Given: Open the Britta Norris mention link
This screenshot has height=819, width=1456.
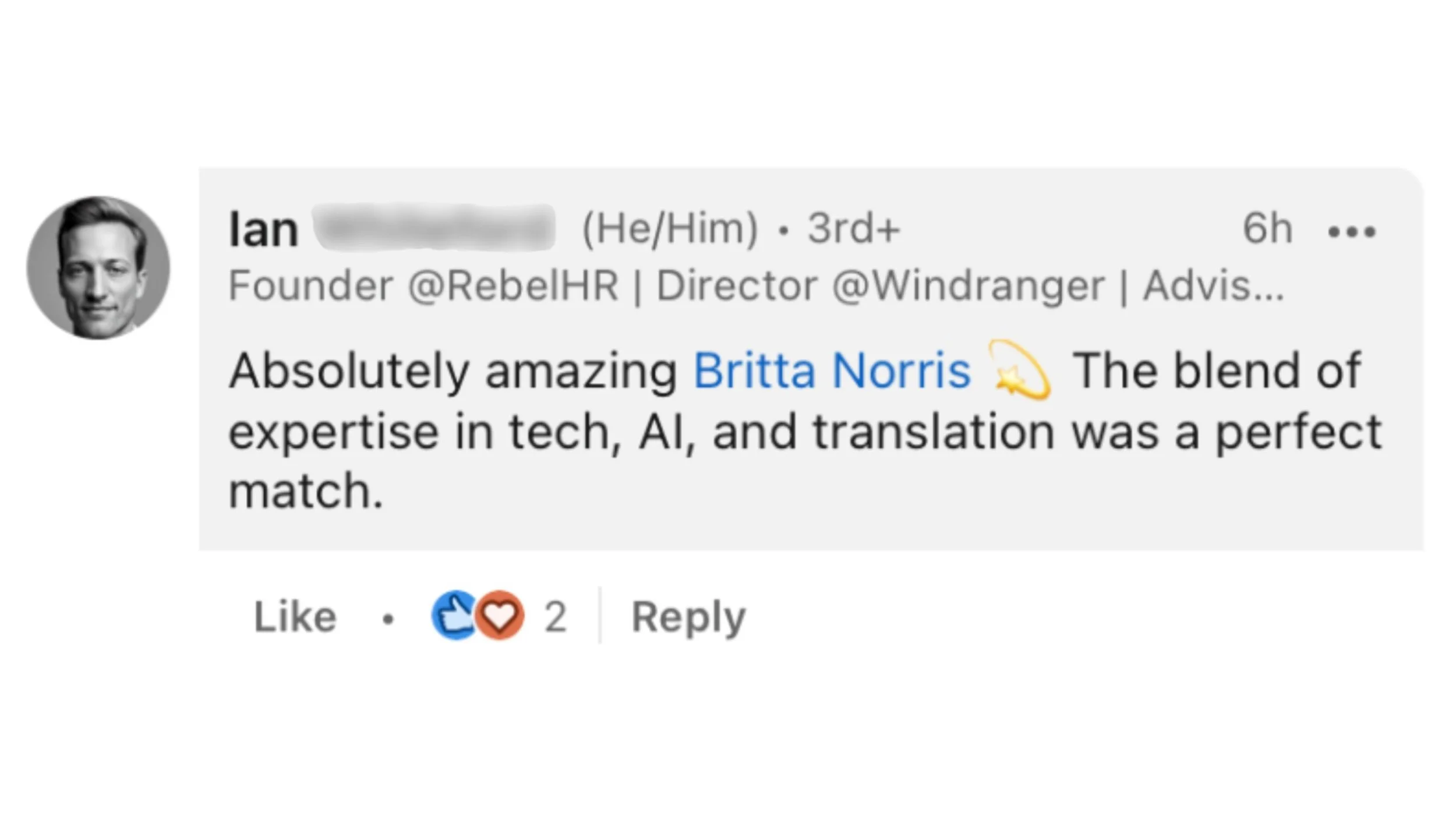Looking at the screenshot, I should pos(832,370).
